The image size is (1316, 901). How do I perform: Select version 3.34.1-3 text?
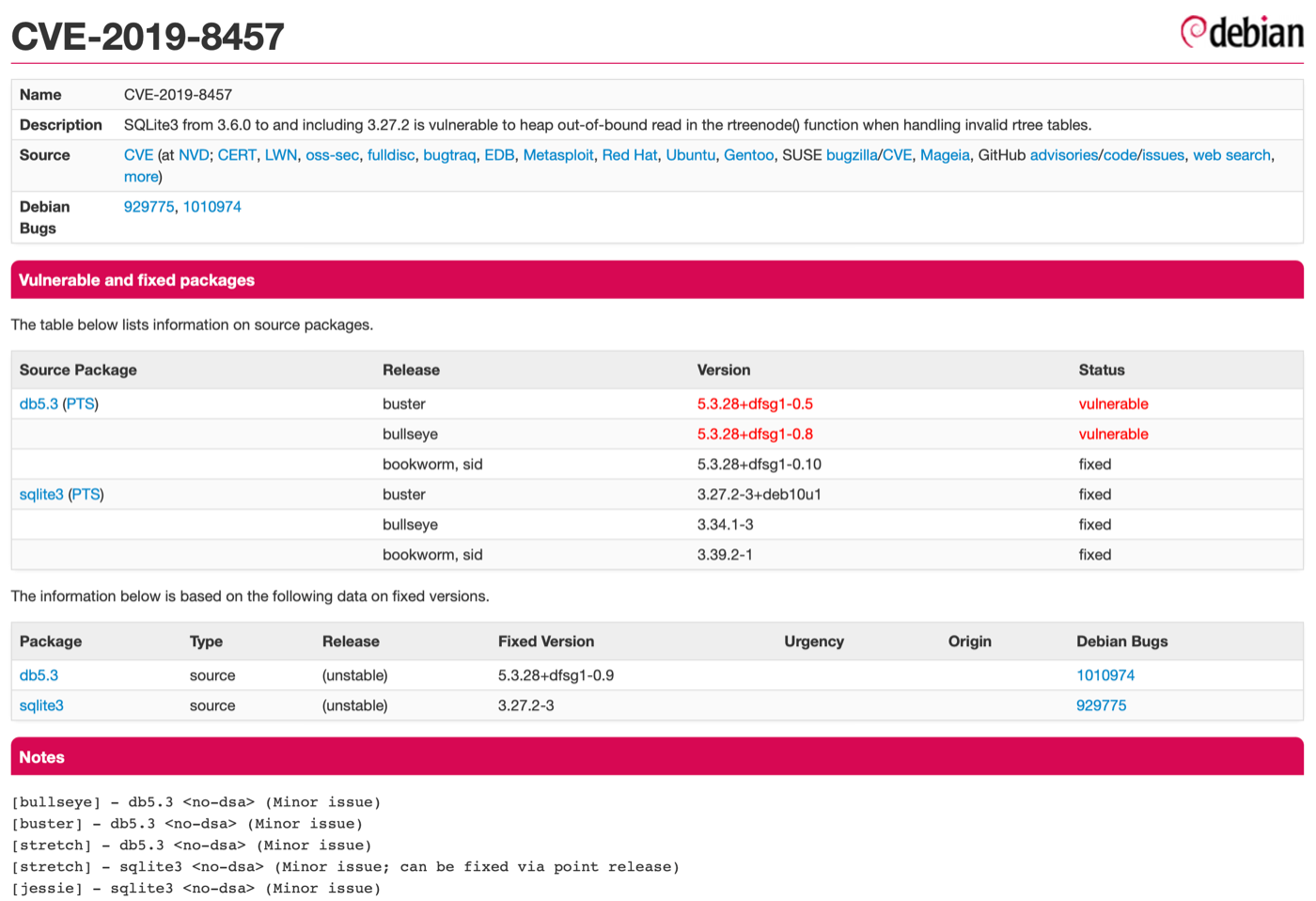pos(725,525)
